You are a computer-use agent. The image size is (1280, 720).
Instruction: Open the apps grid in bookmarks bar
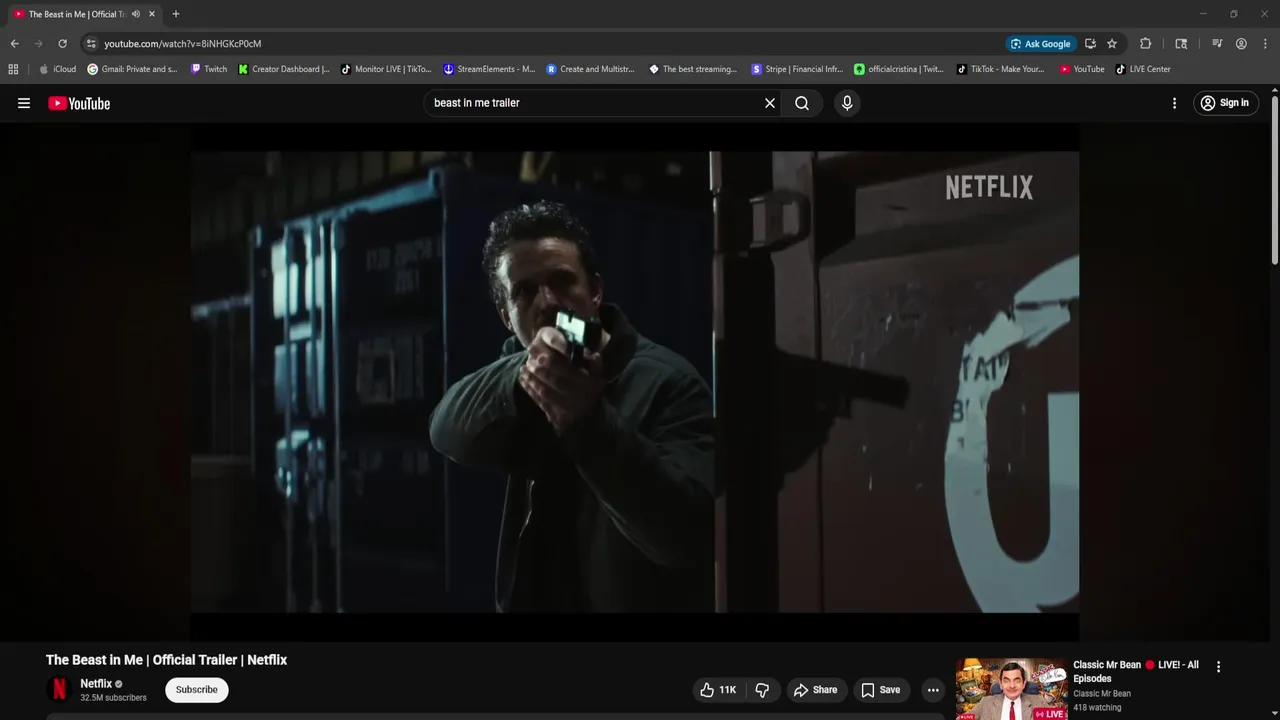pos(13,69)
